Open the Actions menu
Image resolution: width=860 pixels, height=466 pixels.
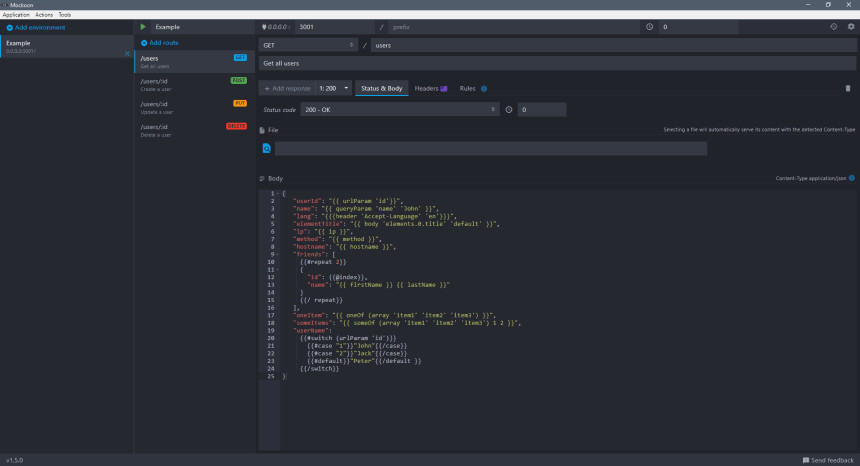(44, 15)
